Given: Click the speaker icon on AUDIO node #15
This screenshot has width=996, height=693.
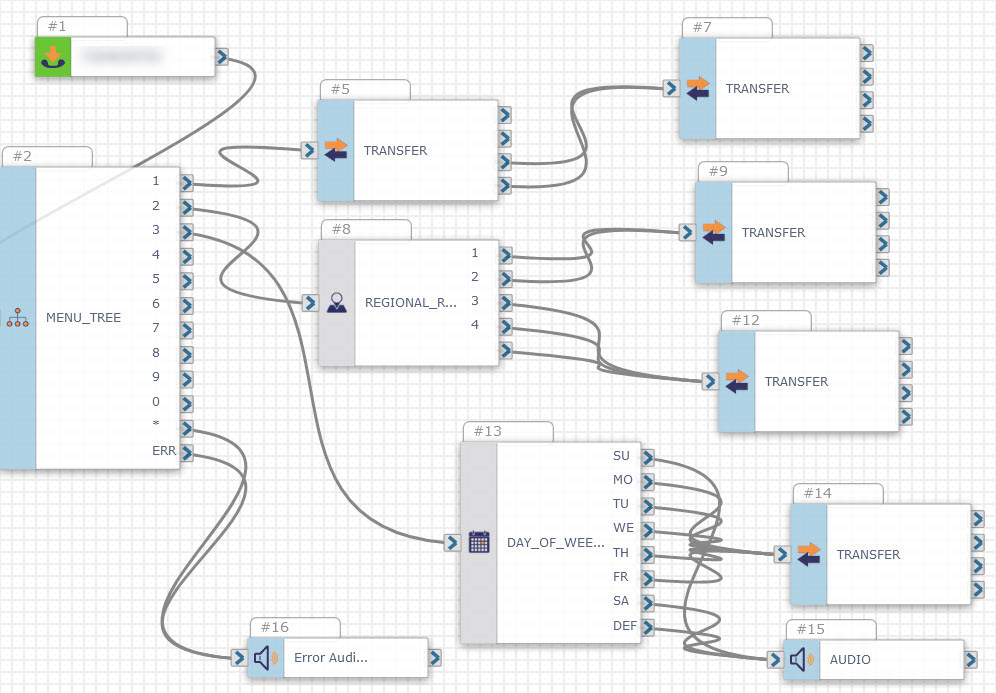Looking at the screenshot, I should [801, 660].
